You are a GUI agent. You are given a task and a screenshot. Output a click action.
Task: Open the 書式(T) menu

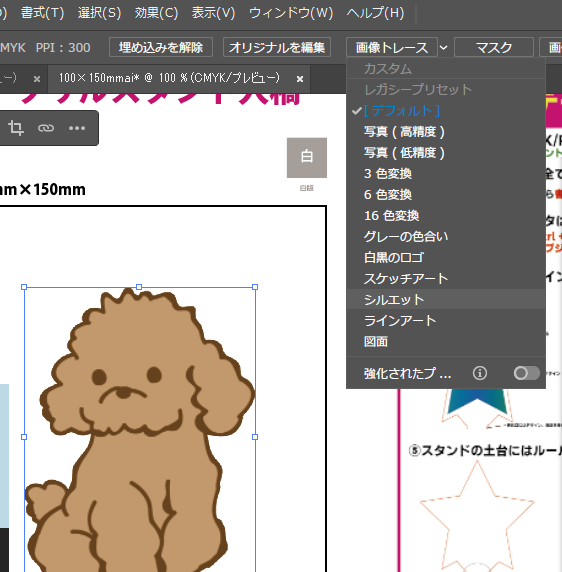tap(42, 13)
